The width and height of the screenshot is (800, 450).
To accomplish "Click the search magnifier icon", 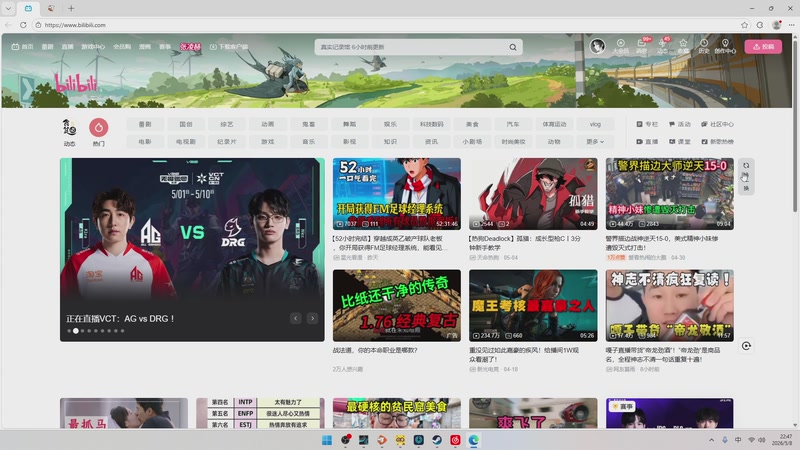I will [x=513, y=47].
